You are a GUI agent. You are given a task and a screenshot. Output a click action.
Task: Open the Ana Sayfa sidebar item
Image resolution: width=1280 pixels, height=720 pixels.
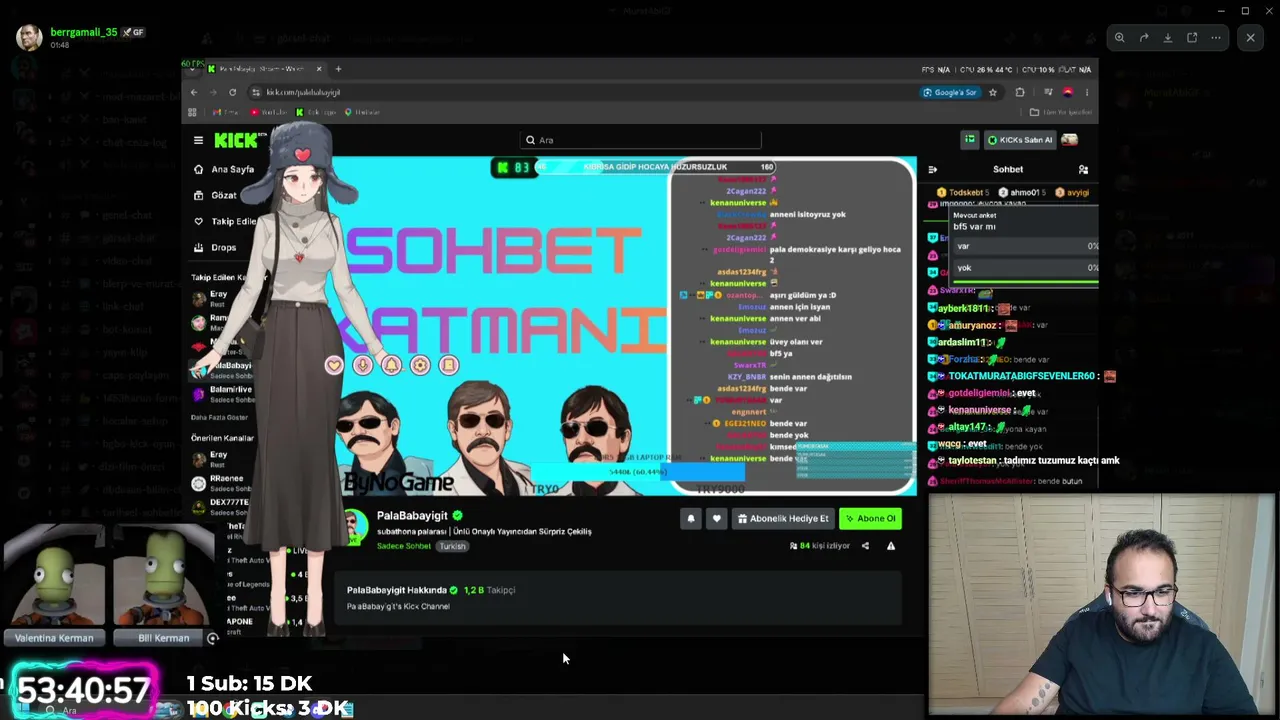pos(223,169)
